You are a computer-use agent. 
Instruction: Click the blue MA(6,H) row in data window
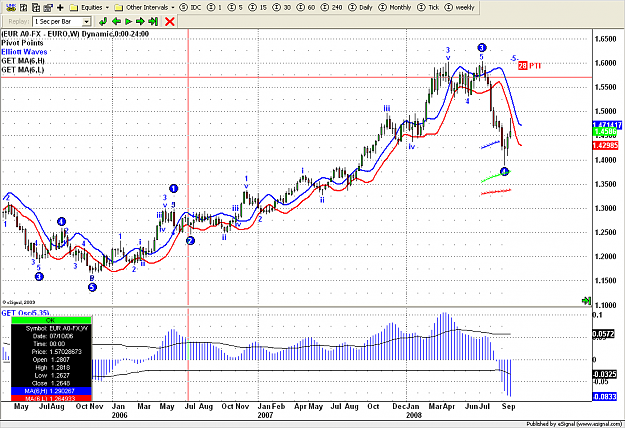pos(51,391)
